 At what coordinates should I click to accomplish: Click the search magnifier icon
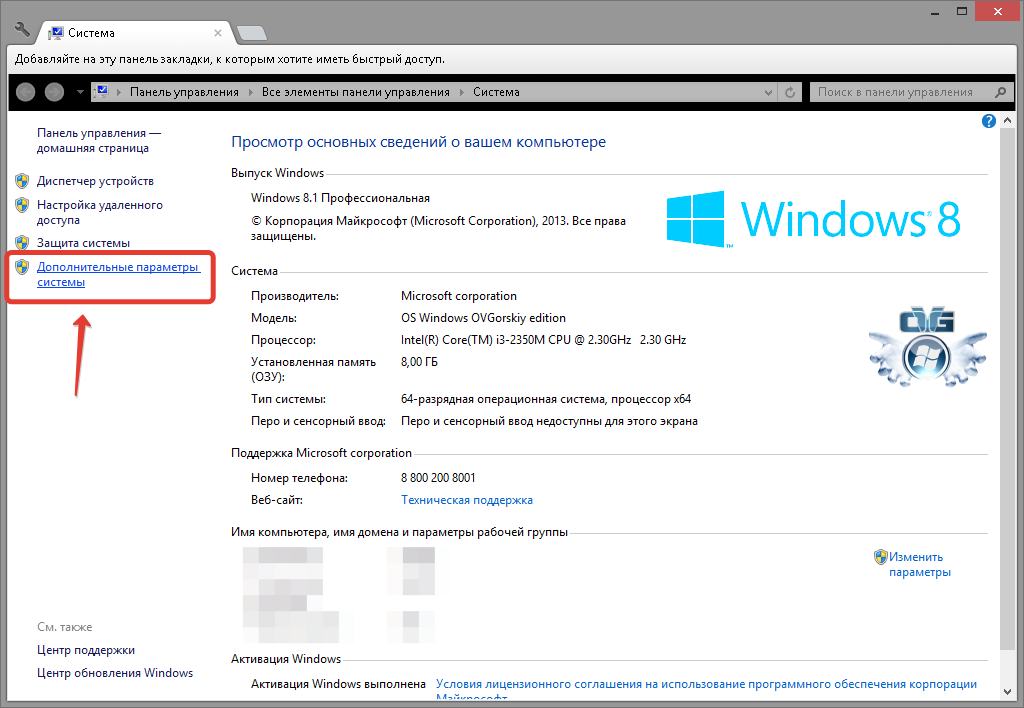coord(1000,92)
